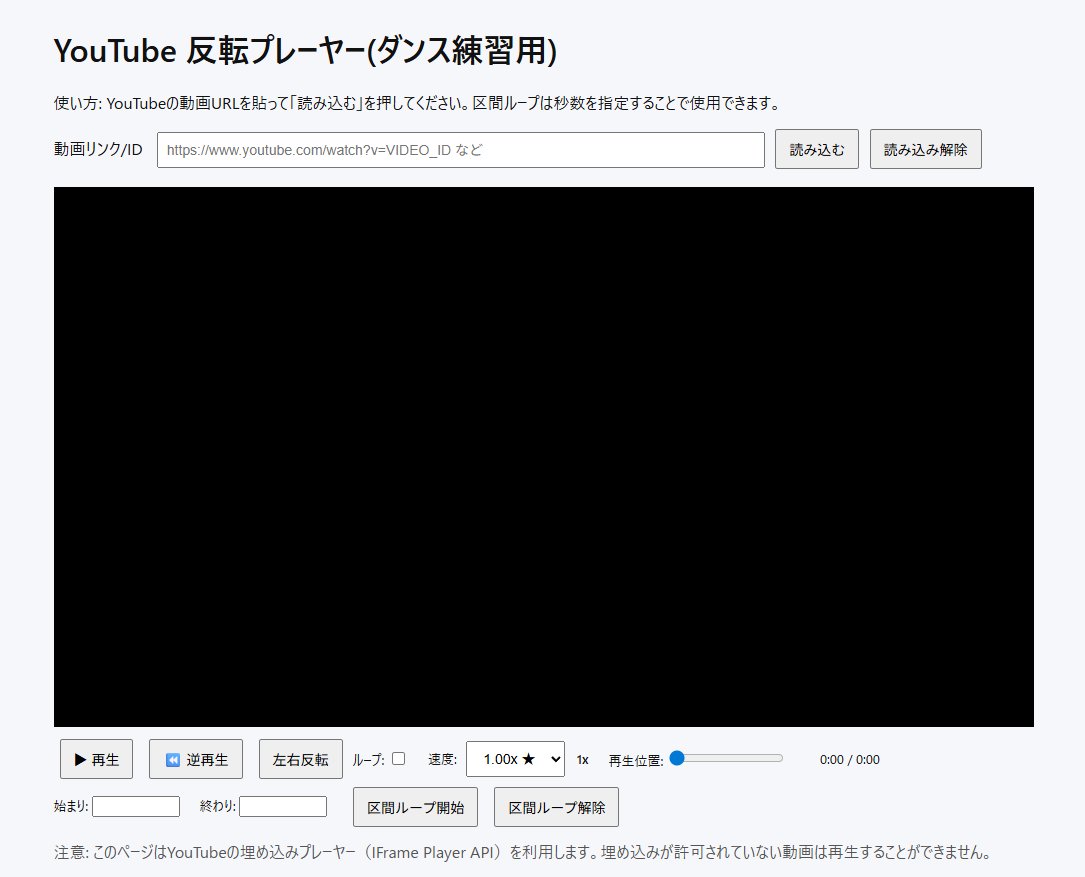The height and width of the screenshot is (877, 1085).
Task: Focus the 始まり start time field
Action: click(136, 806)
